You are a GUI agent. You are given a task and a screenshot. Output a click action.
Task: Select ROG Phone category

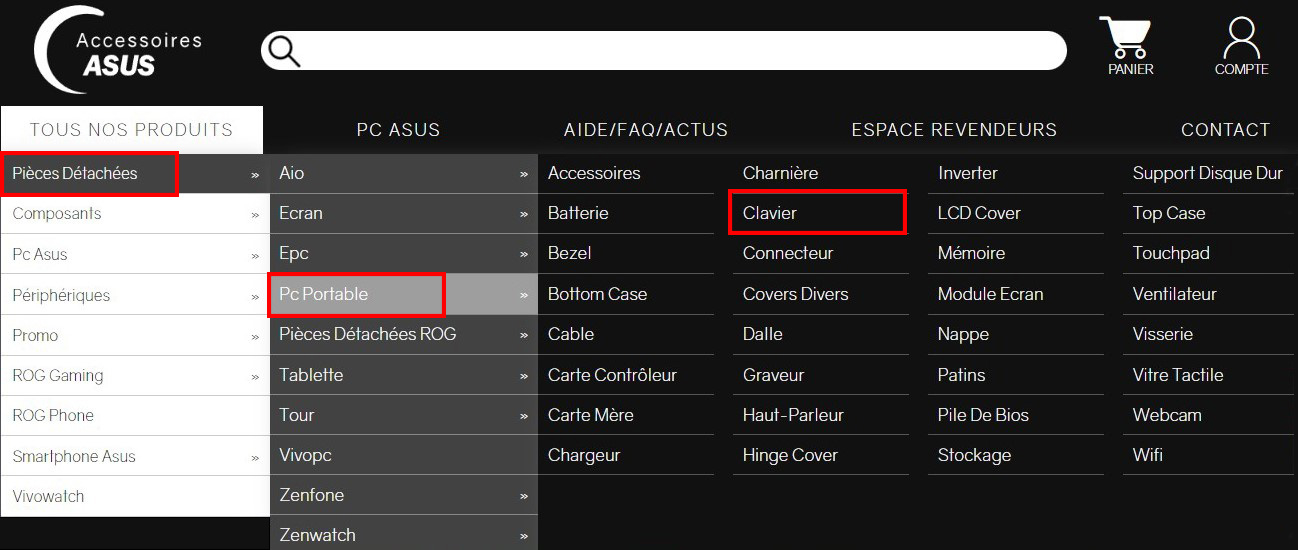coord(135,416)
